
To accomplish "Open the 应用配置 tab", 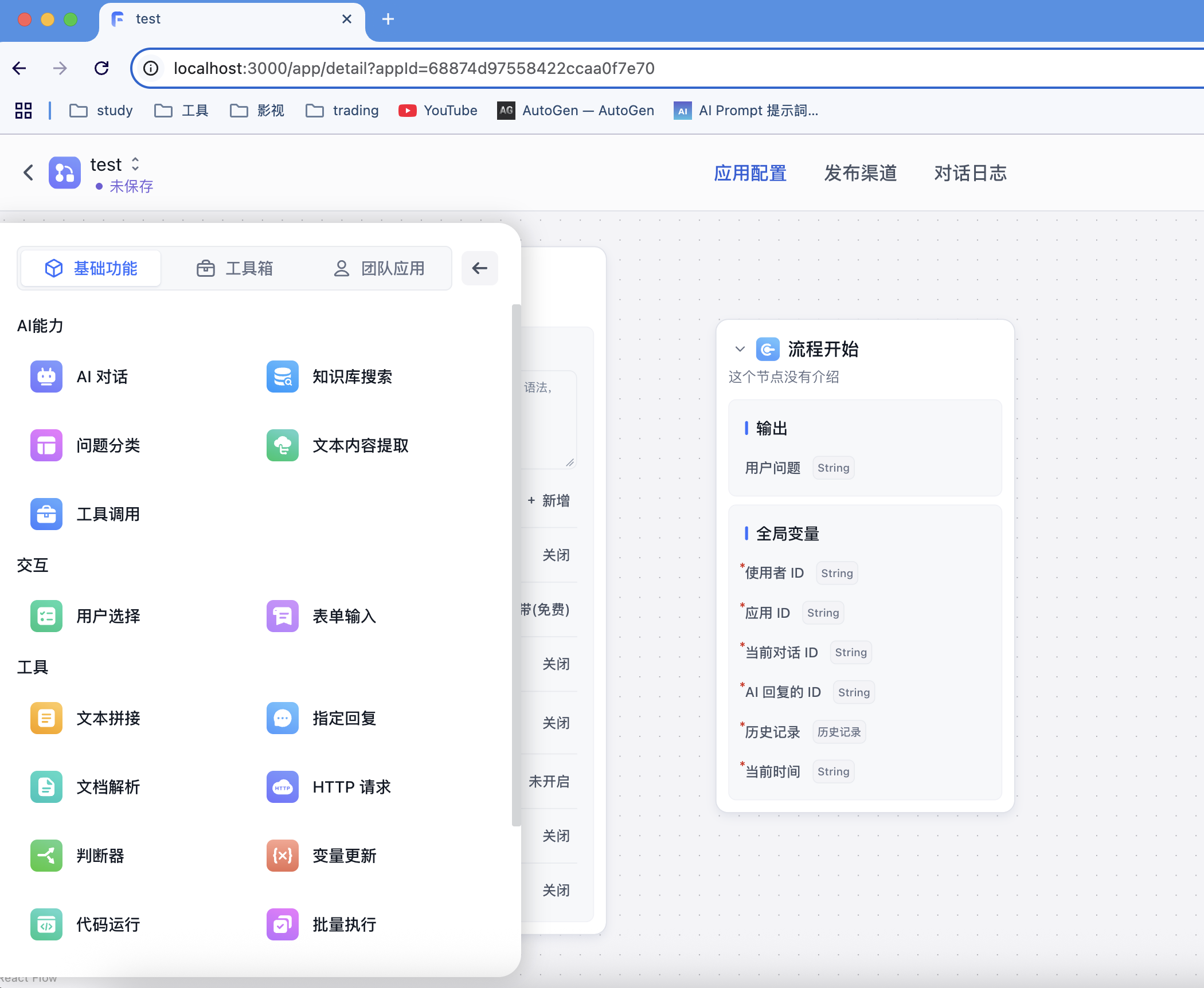I will pos(750,173).
